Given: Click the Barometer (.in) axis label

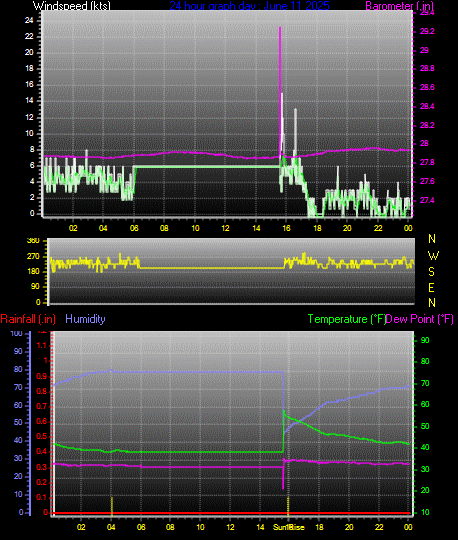Looking at the screenshot, I should pos(399,6).
